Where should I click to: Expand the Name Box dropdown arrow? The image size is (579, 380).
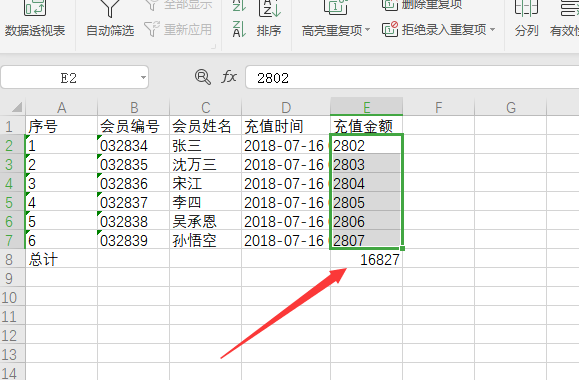point(143,78)
